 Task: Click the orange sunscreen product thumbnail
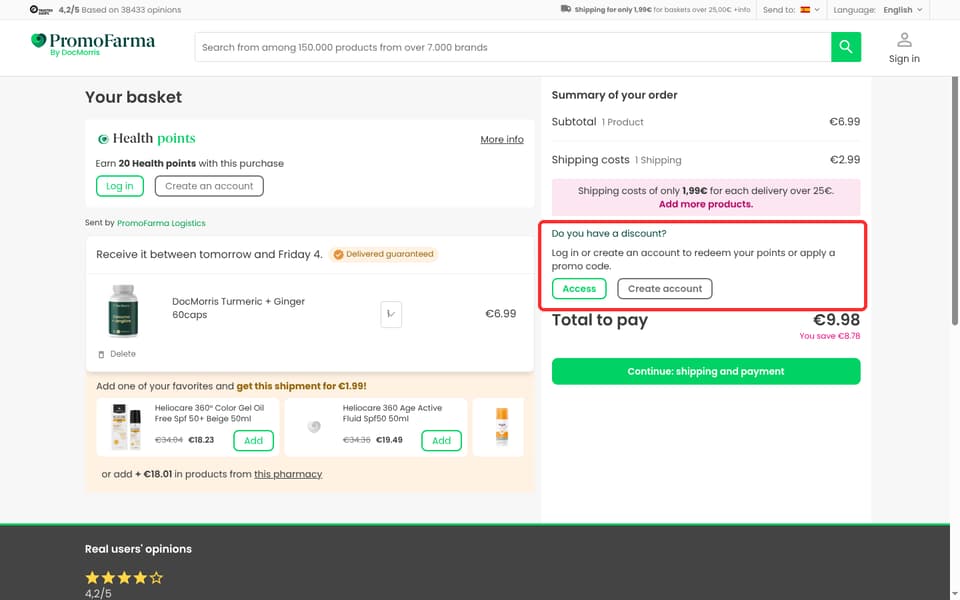point(501,427)
